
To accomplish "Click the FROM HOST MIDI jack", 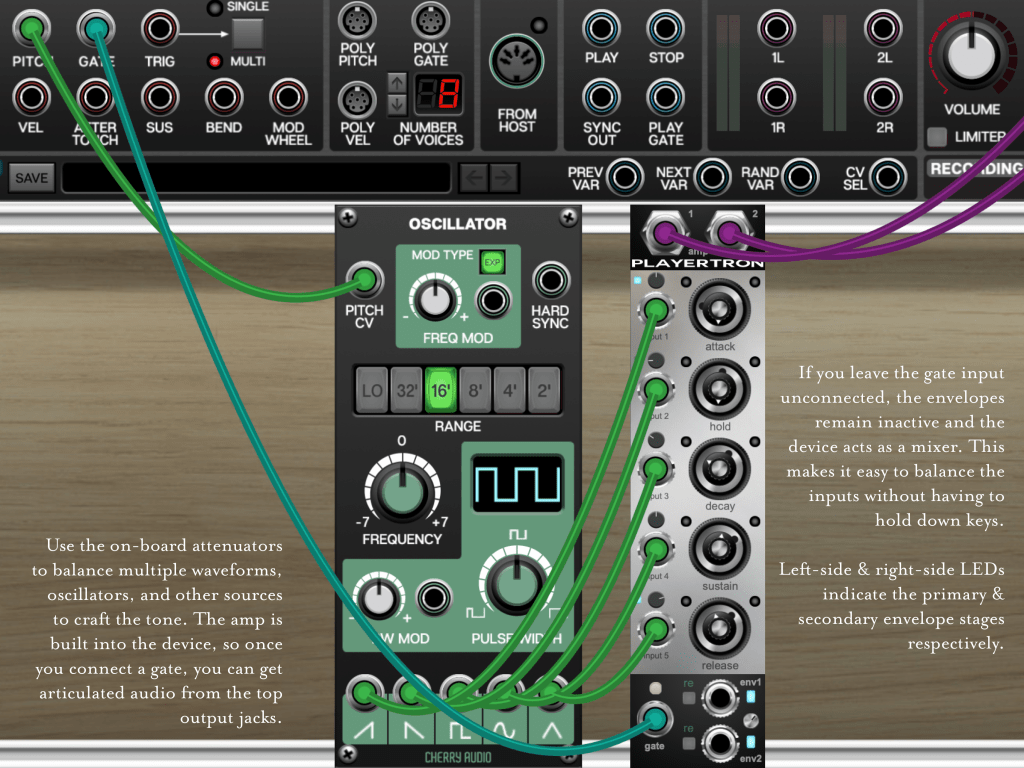I will click(516, 60).
